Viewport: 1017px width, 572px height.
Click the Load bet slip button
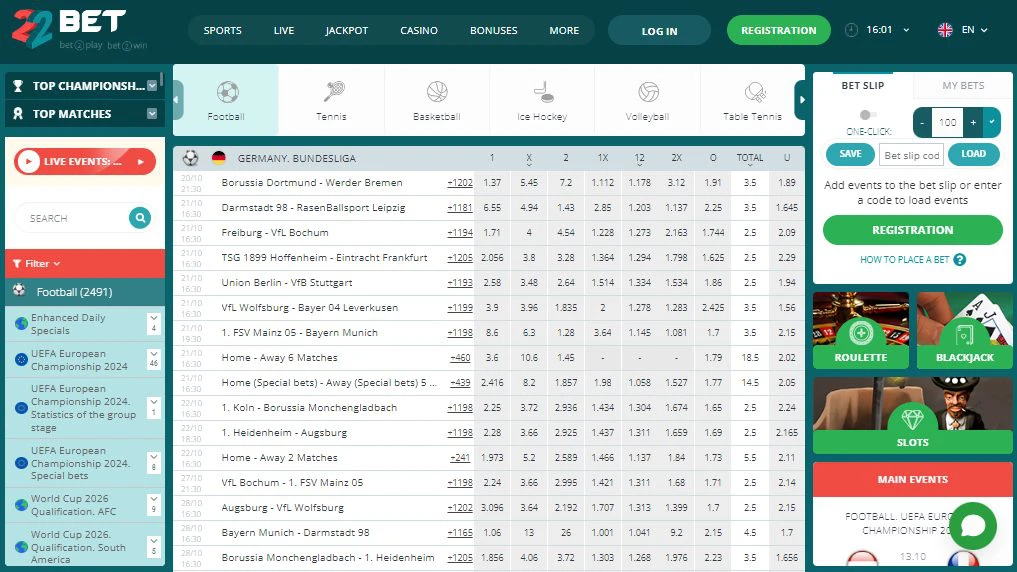pos(974,154)
